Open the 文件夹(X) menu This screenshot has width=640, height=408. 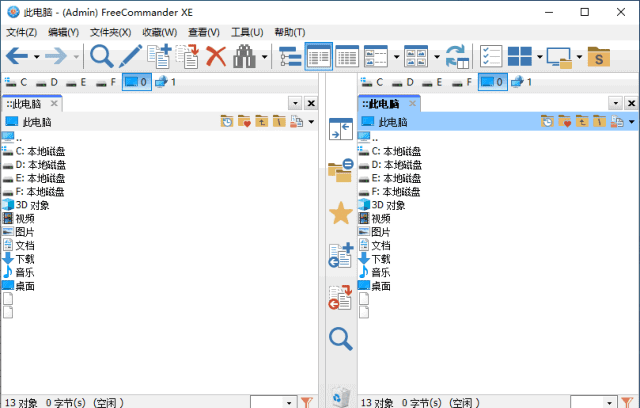[x=110, y=32]
